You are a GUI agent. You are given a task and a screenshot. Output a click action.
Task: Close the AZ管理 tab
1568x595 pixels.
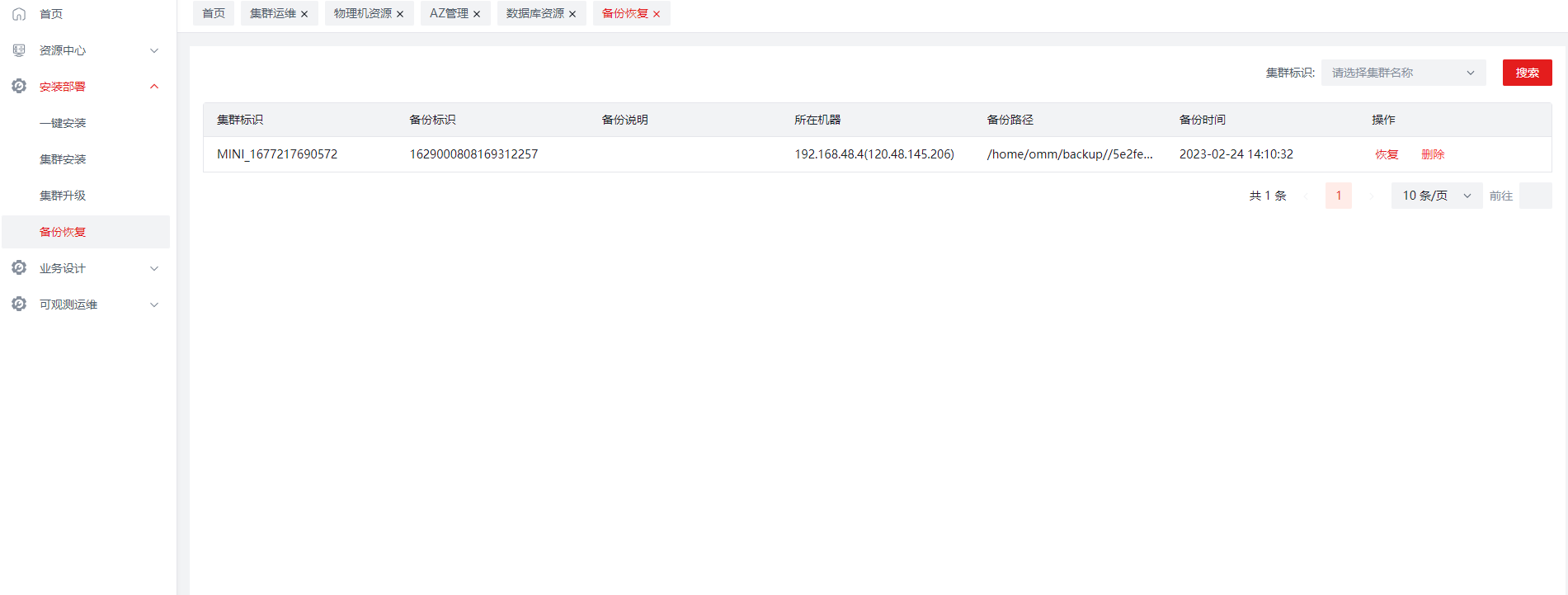(477, 14)
